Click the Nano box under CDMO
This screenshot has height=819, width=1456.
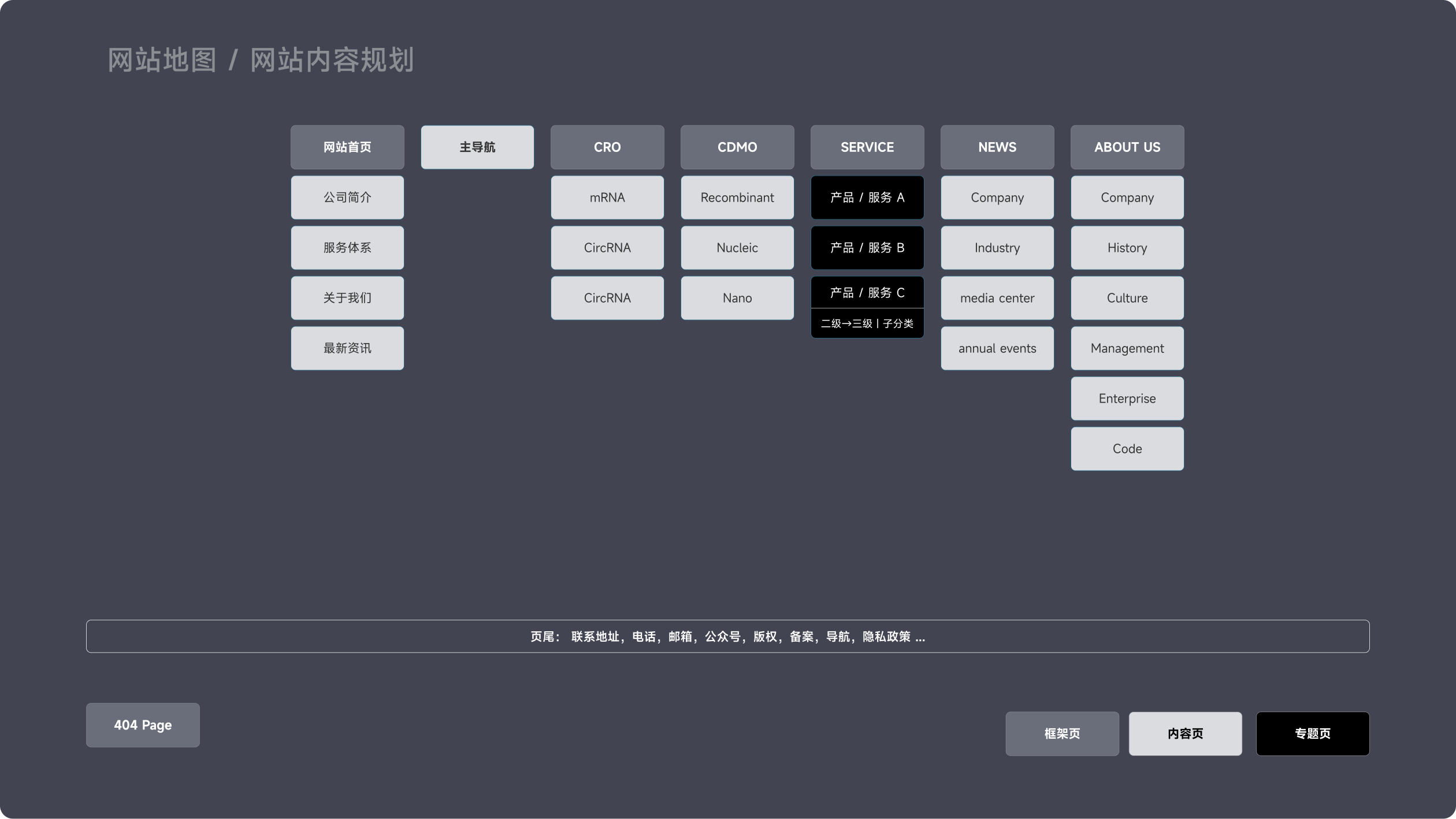coord(737,298)
